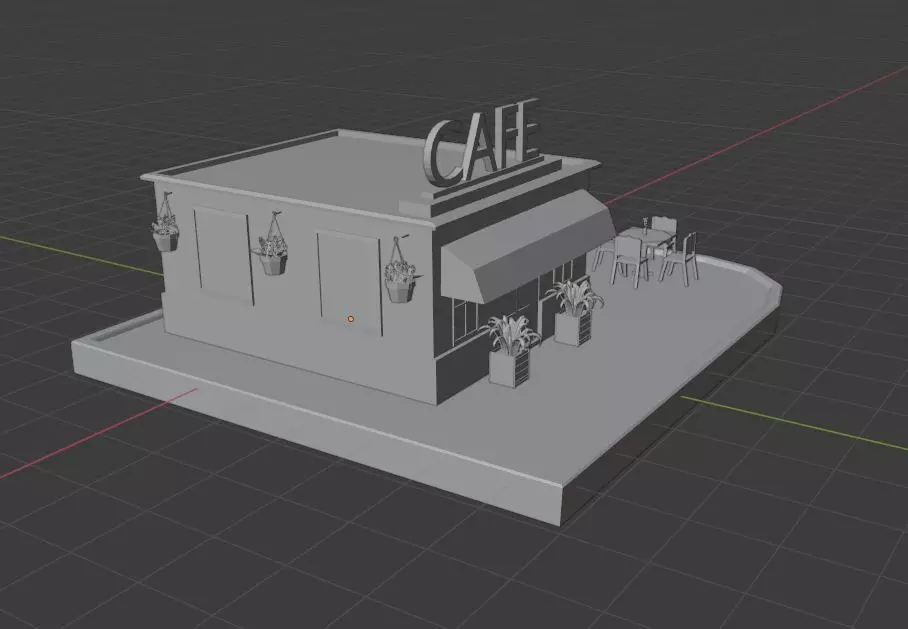Image resolution: width=908 pixels, height=629 pixels.
Task: Select the rightmost patio chair
Action: (681, 259)
